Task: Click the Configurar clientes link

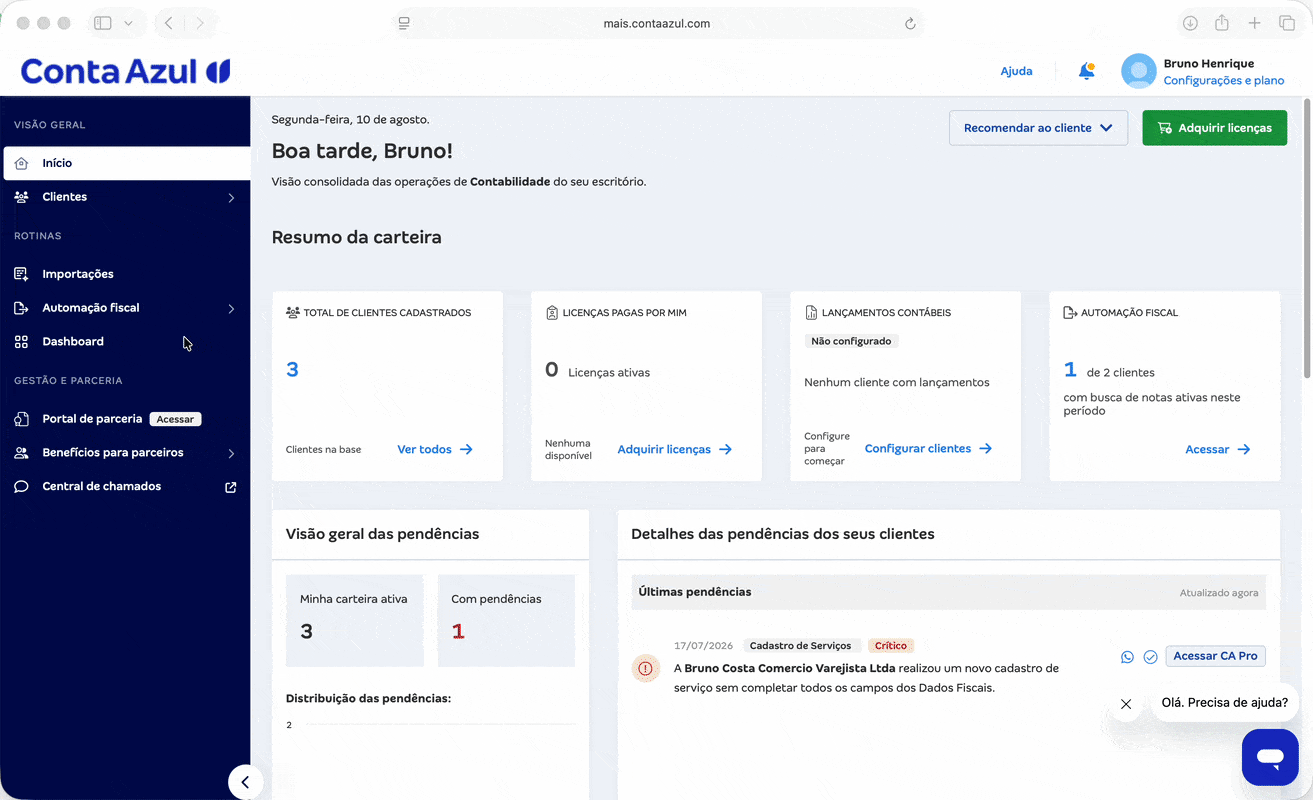Action: click(928, 449)
